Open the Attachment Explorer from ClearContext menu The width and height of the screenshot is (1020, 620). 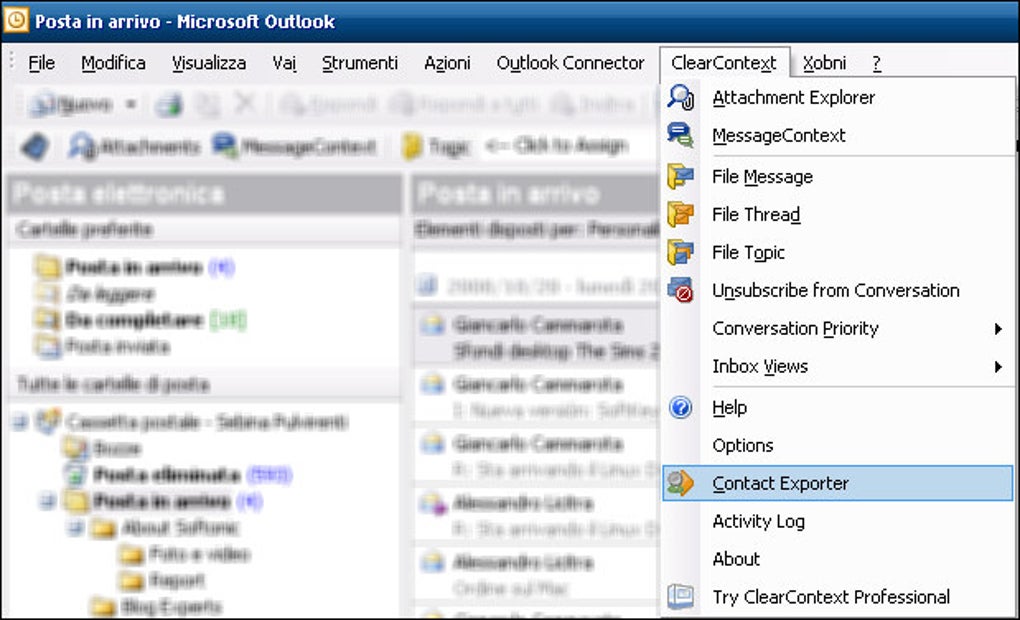pos(793,97)
